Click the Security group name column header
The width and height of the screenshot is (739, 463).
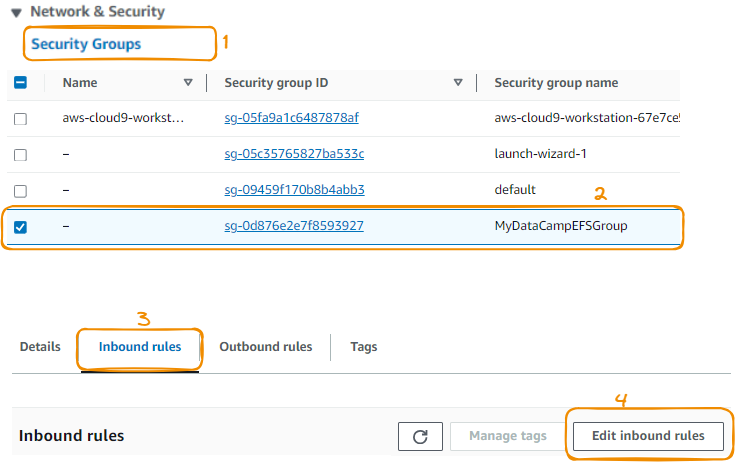(556, 83)
